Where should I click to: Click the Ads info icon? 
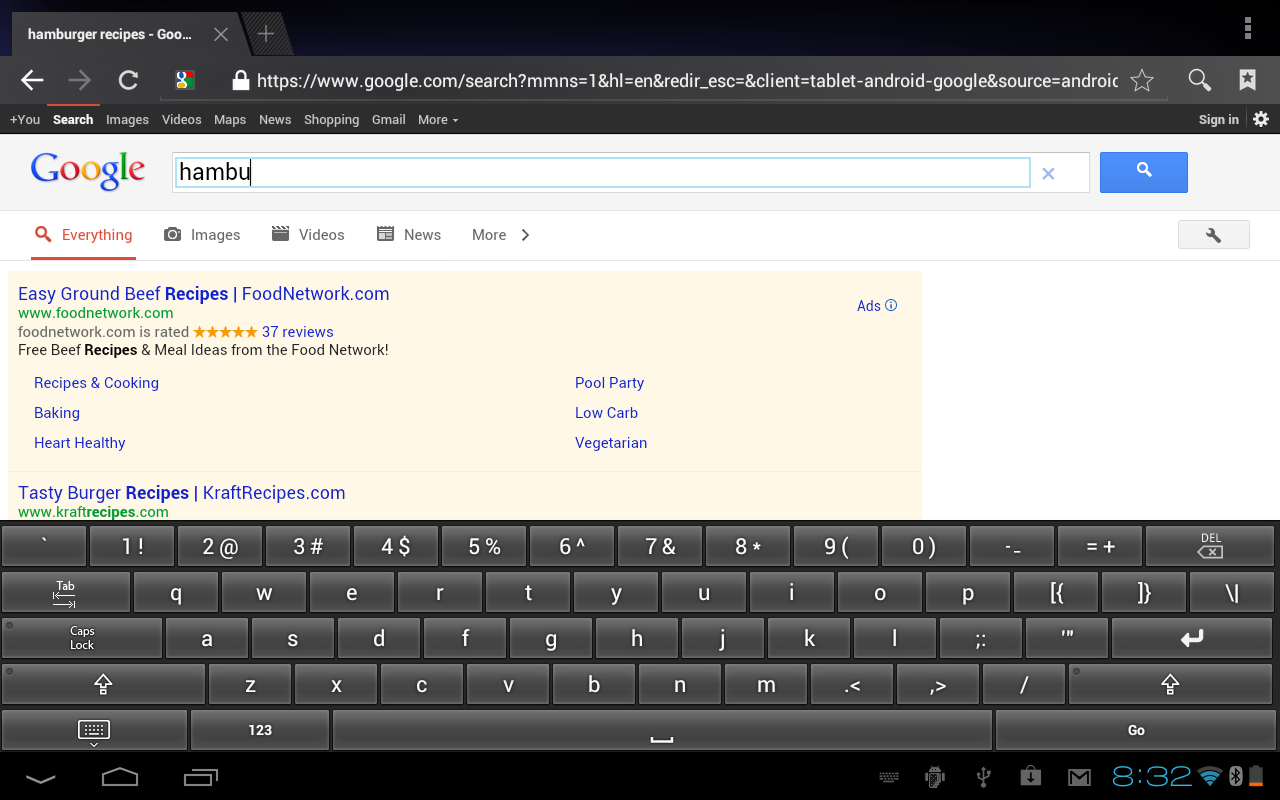point(891,305)
